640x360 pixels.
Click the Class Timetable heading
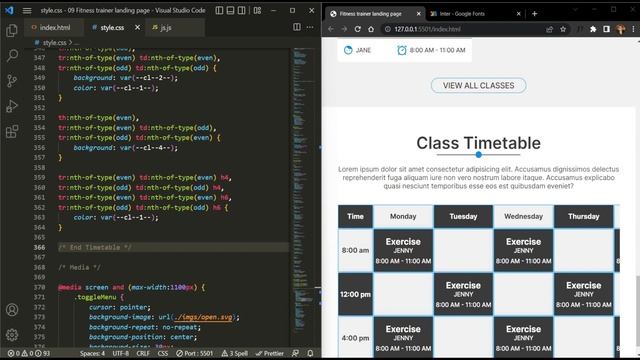click(x=478, y=143)
